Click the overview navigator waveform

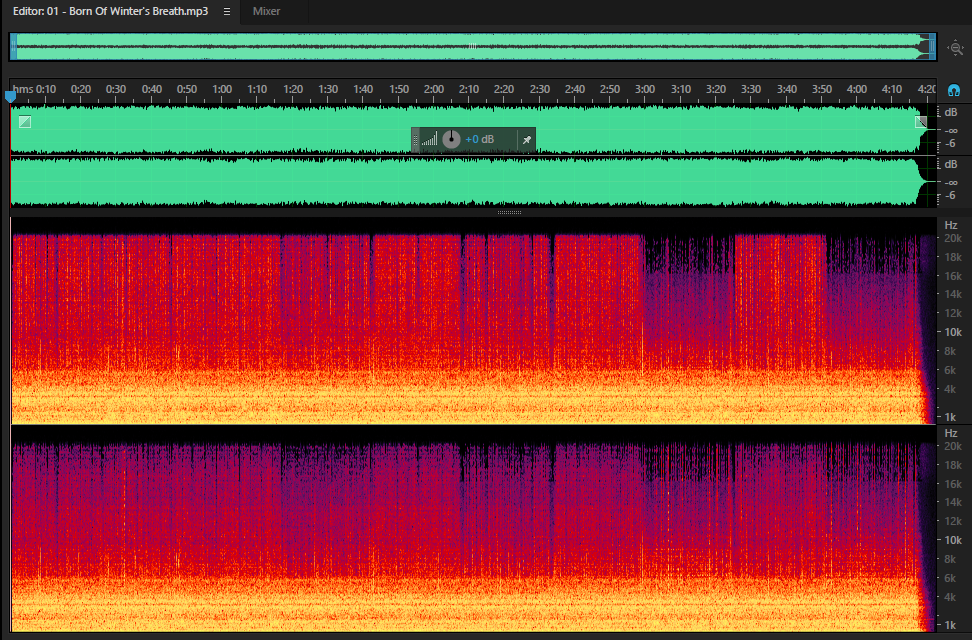(472, 47)
